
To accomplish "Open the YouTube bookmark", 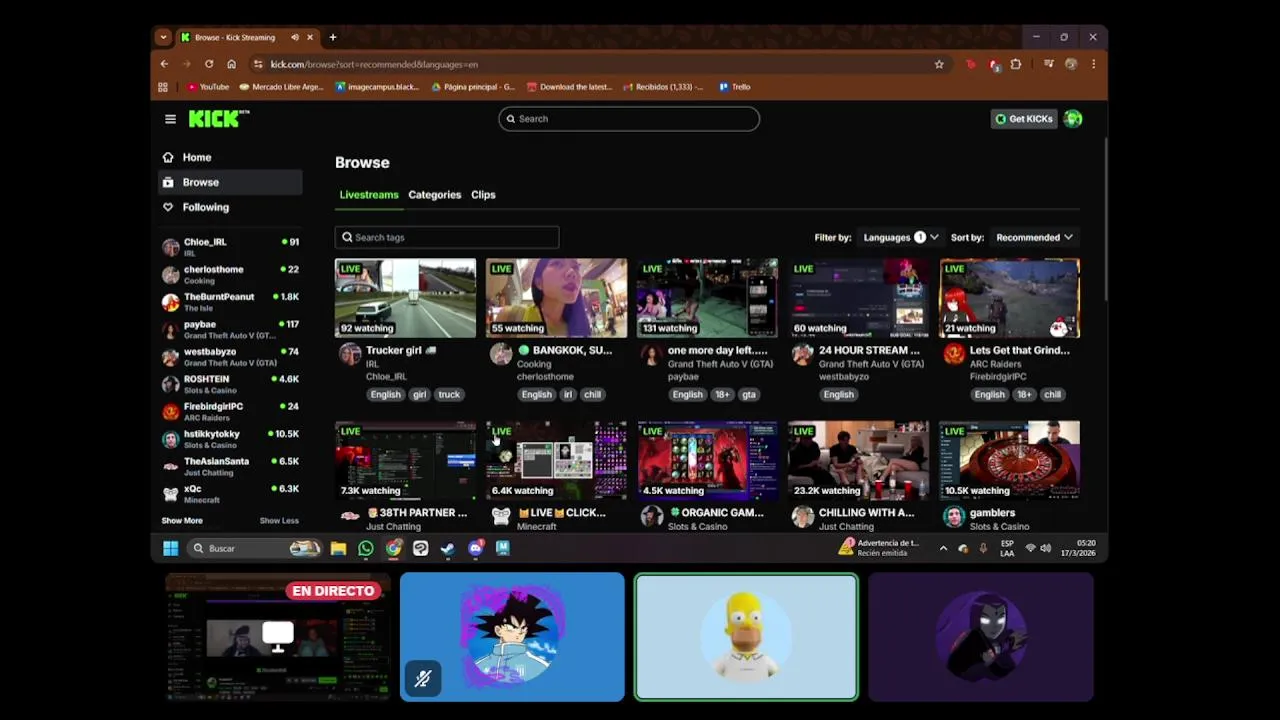I will point(208,87).
